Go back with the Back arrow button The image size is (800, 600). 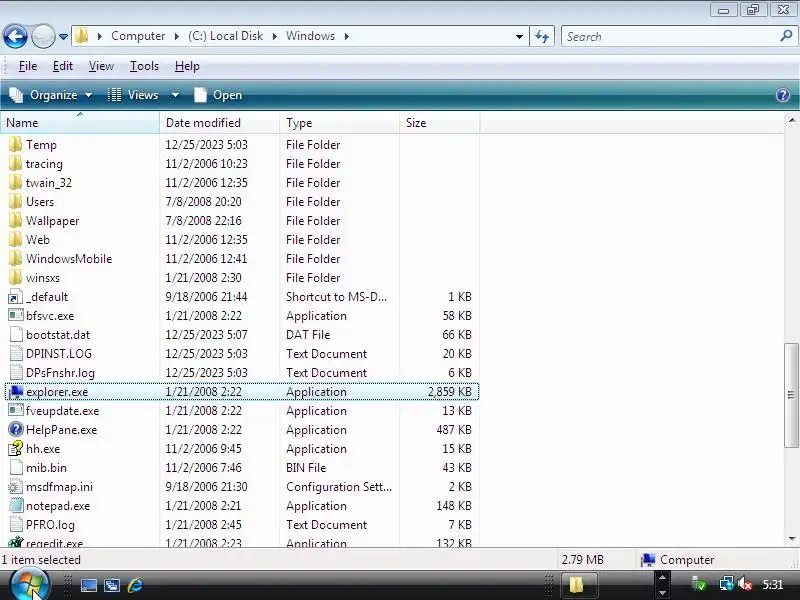coord(15,36)
